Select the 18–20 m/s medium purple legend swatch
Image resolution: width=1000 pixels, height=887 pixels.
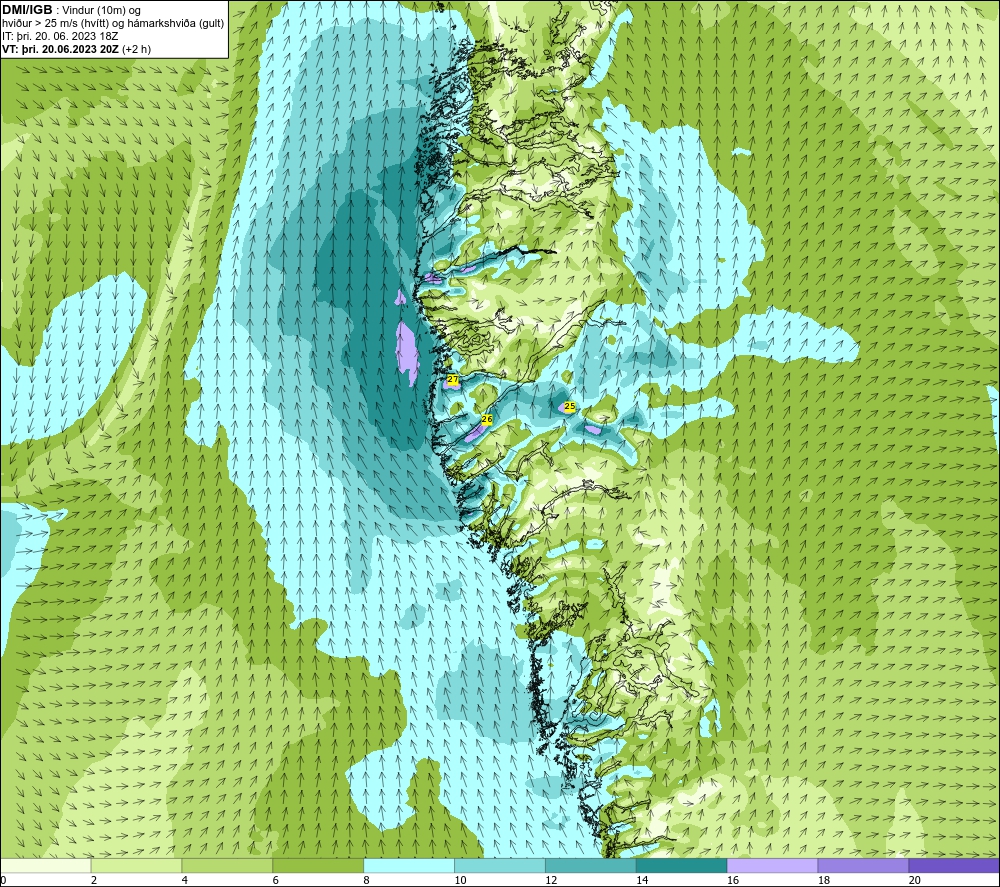[x=864, y=866]
